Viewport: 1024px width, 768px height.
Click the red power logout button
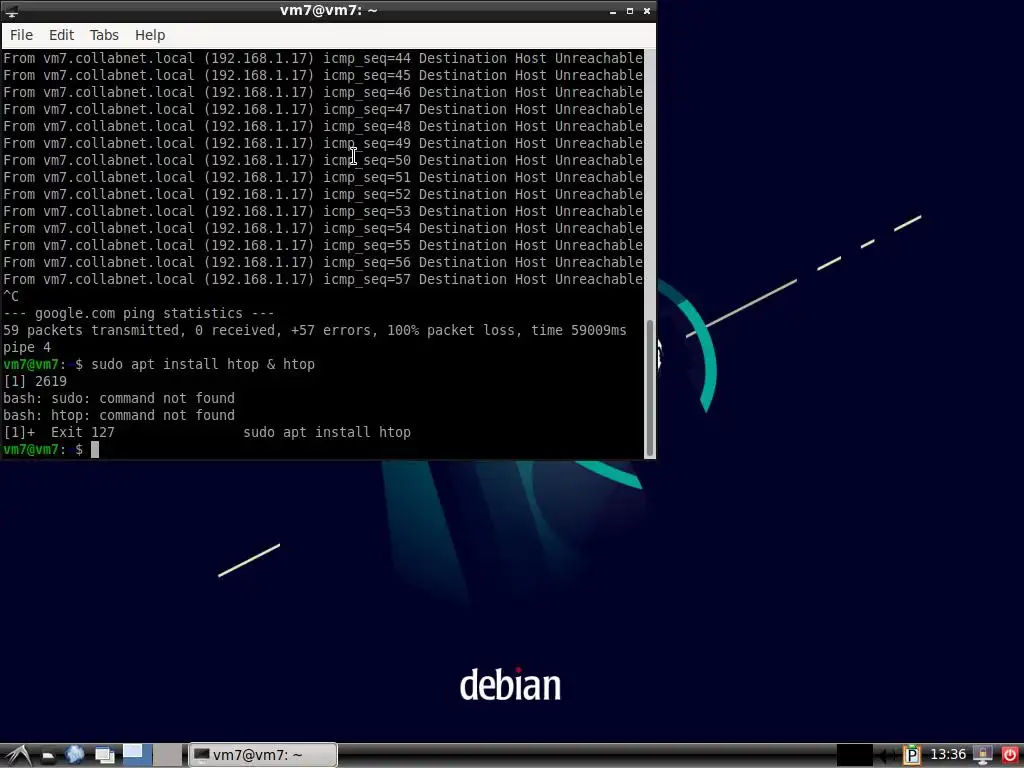(1010, 756)
